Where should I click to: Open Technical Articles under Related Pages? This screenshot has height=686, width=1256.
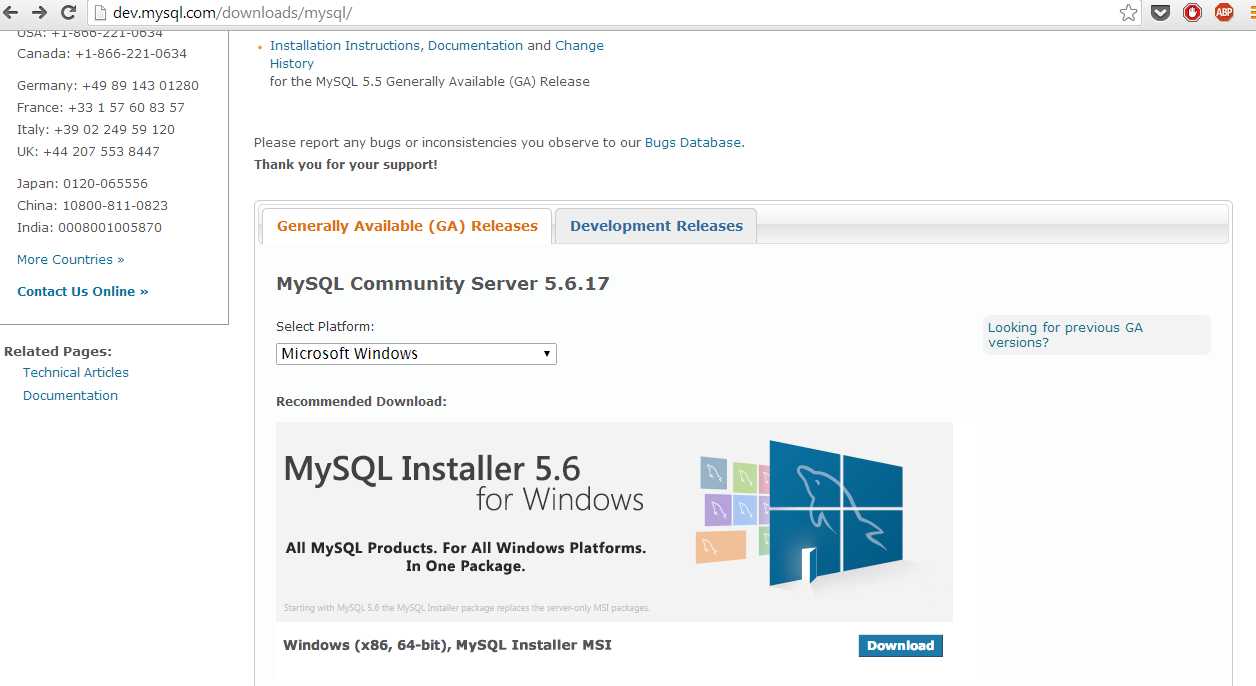click(76, 373)
